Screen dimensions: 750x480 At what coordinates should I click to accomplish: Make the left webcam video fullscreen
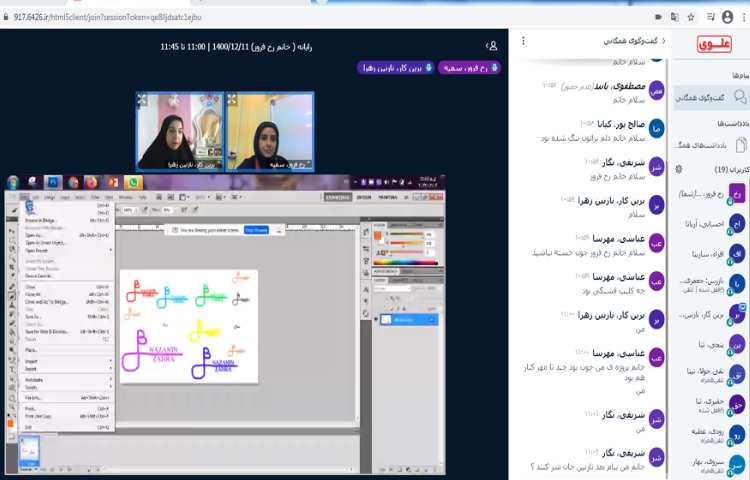pos(142,99)
